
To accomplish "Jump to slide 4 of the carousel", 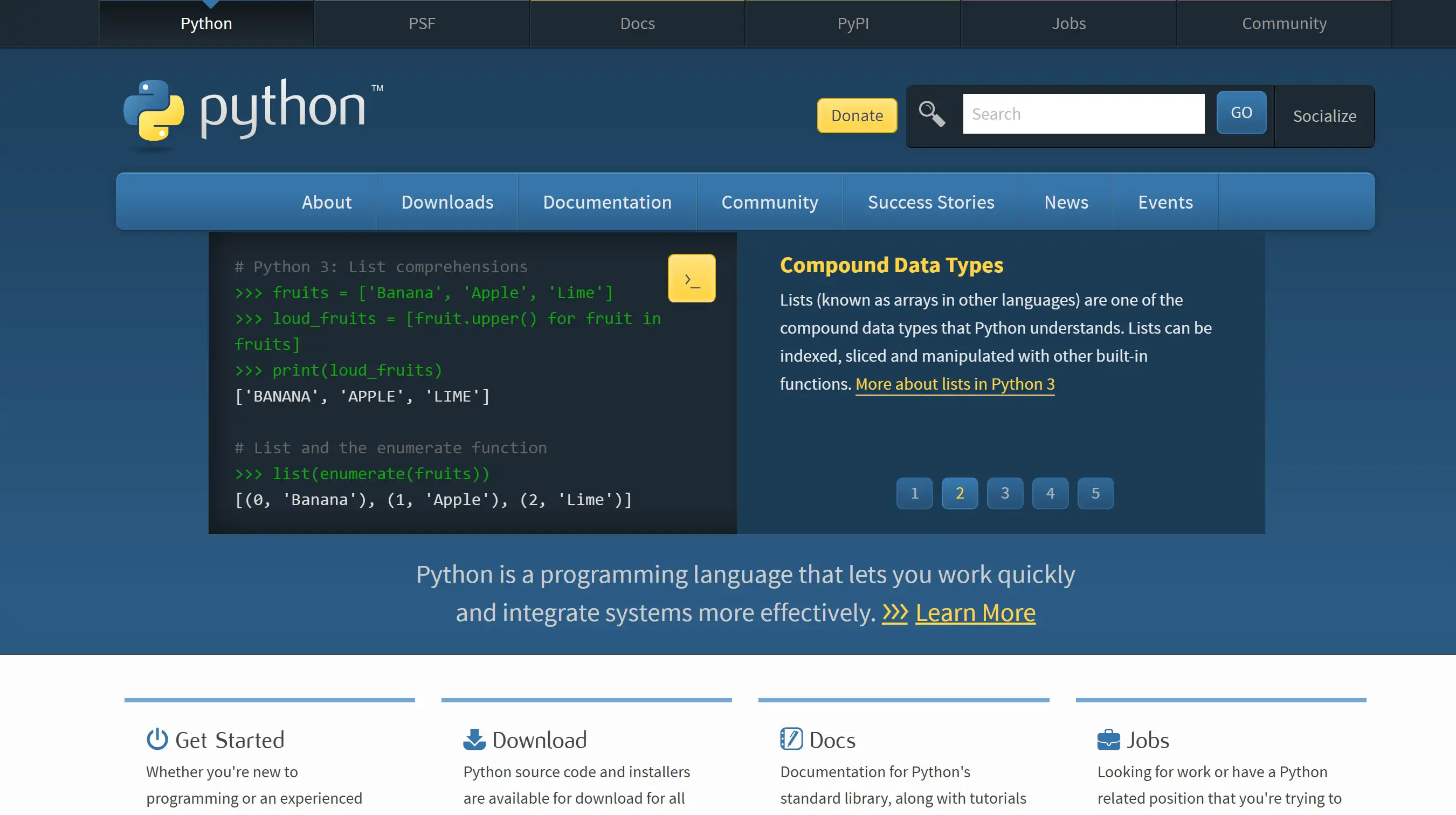I will [1050, 493].
